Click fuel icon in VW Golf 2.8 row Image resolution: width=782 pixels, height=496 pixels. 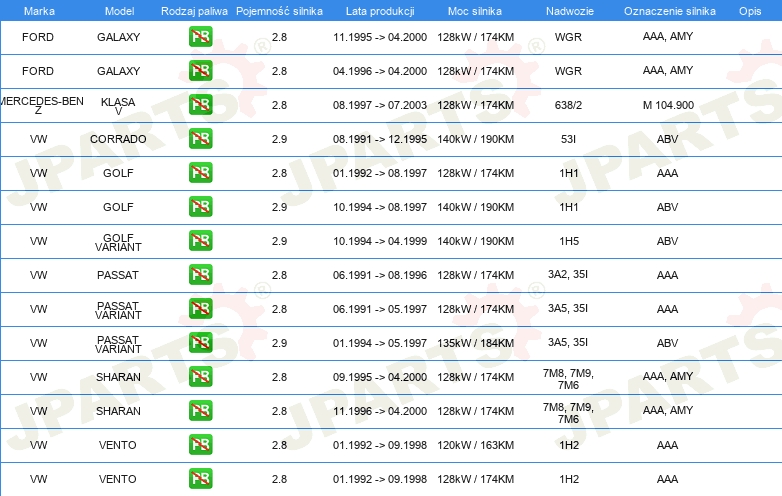200,173
